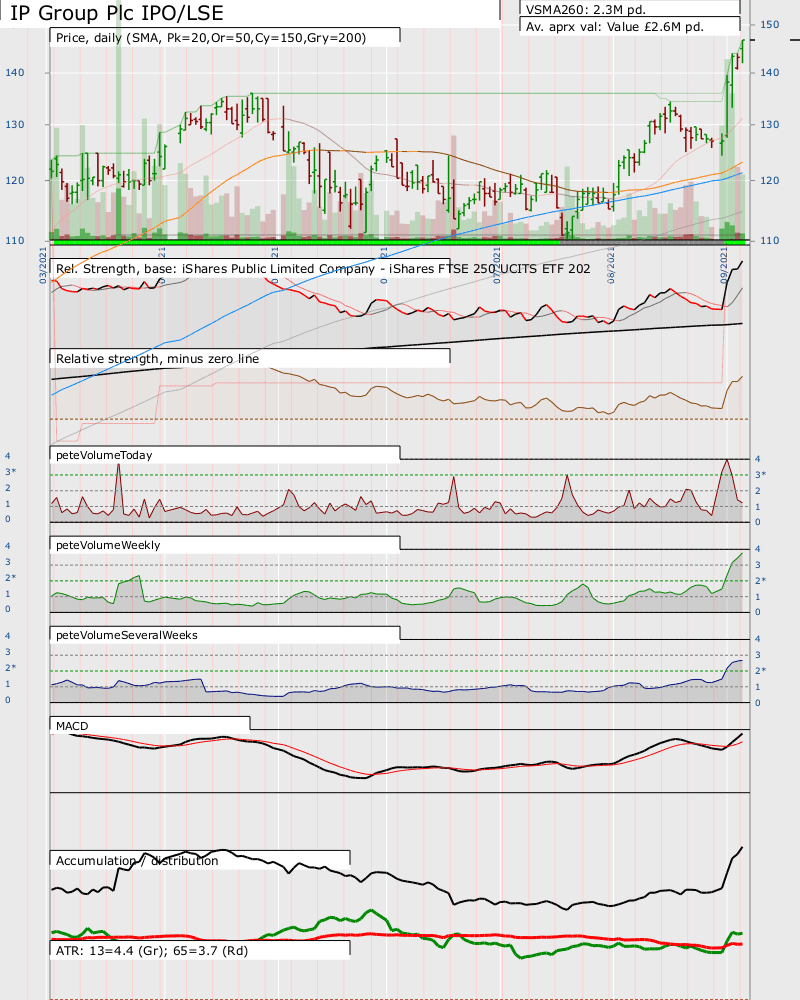Image resolution: width=800 pixels, height=1000 pixels.
Task: Click the IP Group Plc IPO/LSE chart title
Action: tap(117, 13)
